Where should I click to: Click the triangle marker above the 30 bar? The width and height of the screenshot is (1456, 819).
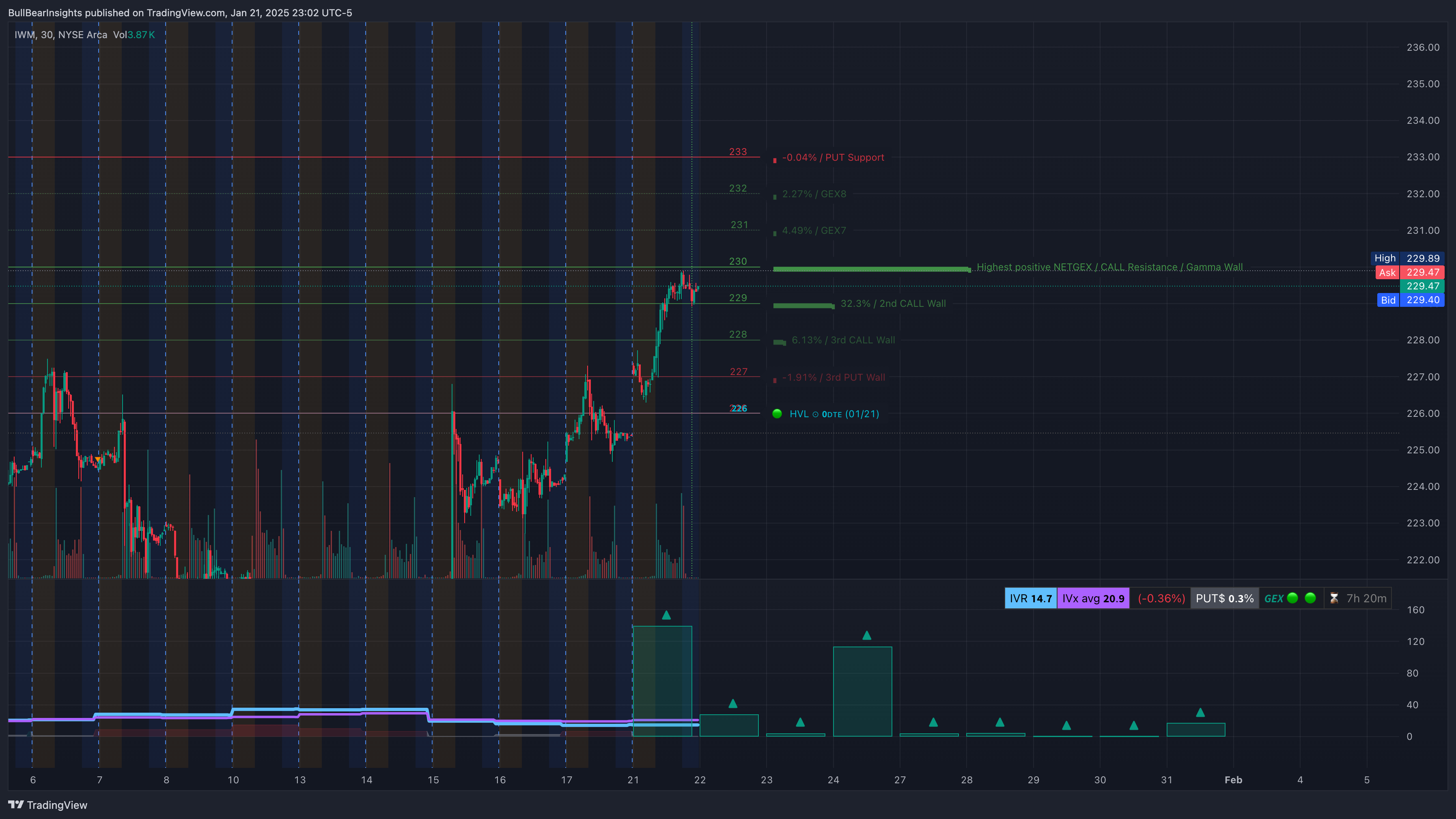point(1133,725)
